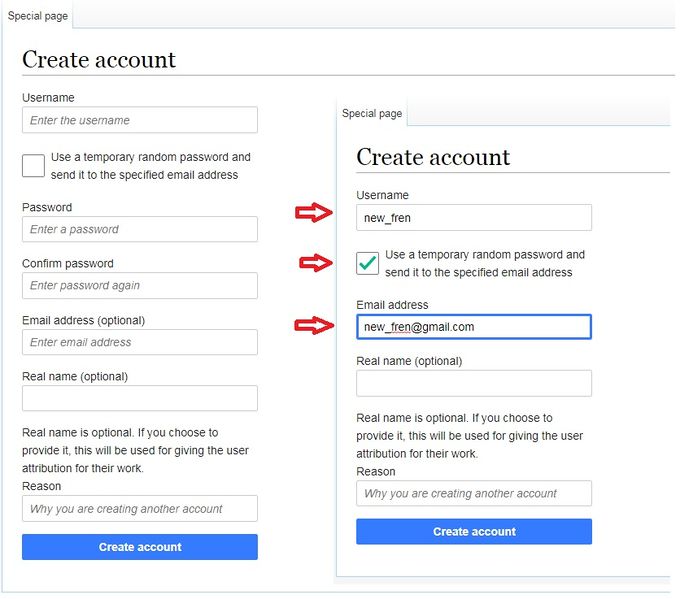Click the Username field containing new_fren

pos(473,218)
